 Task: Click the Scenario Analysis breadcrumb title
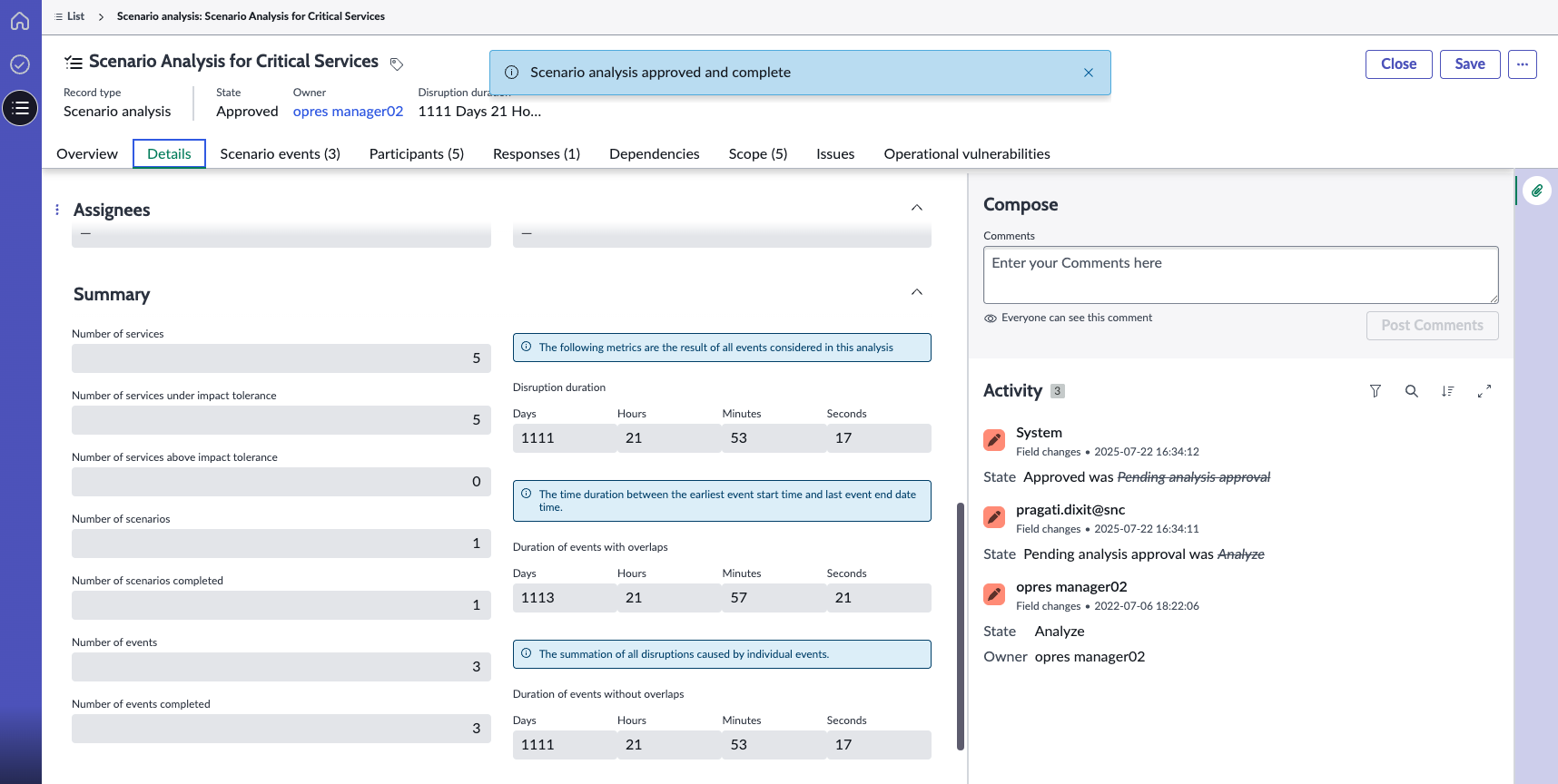click(x=251, y=16)
